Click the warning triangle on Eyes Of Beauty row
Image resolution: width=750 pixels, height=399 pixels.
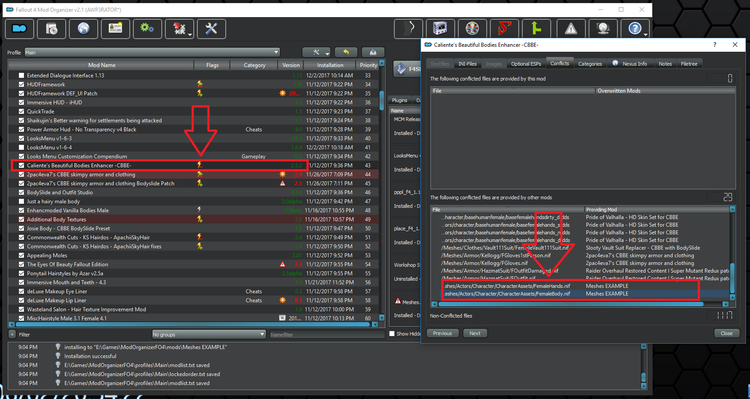(283, 264)
